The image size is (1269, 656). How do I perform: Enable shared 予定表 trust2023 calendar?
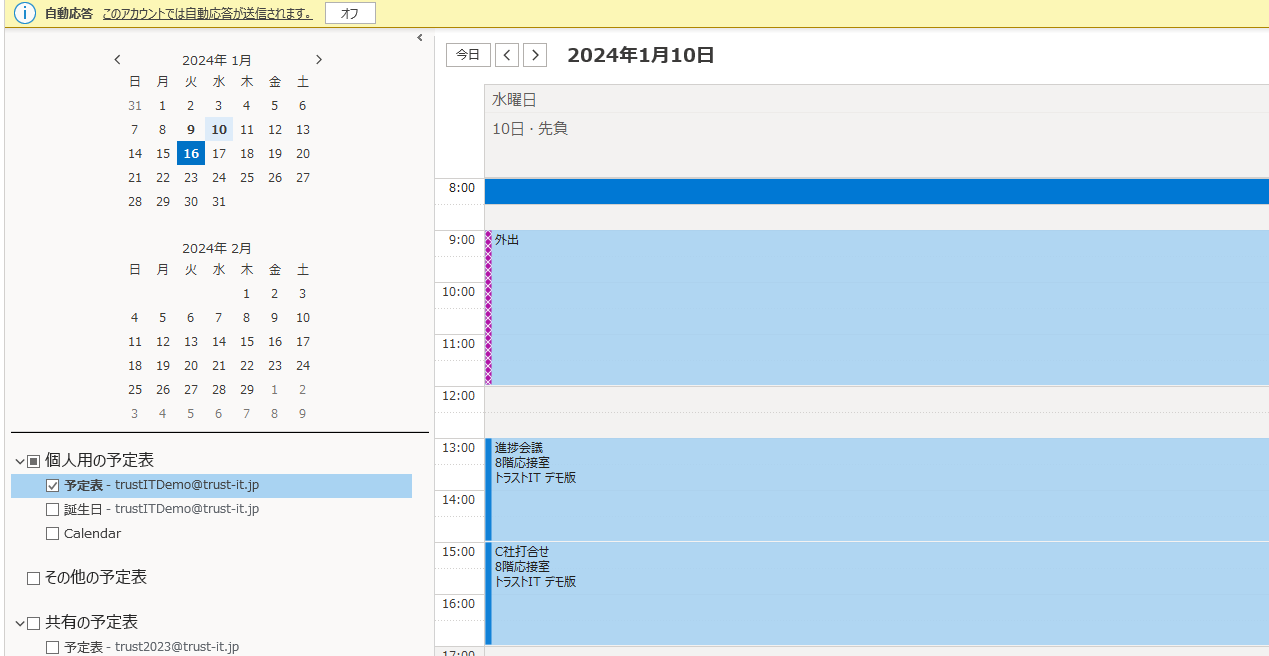(x=53, y=648)
